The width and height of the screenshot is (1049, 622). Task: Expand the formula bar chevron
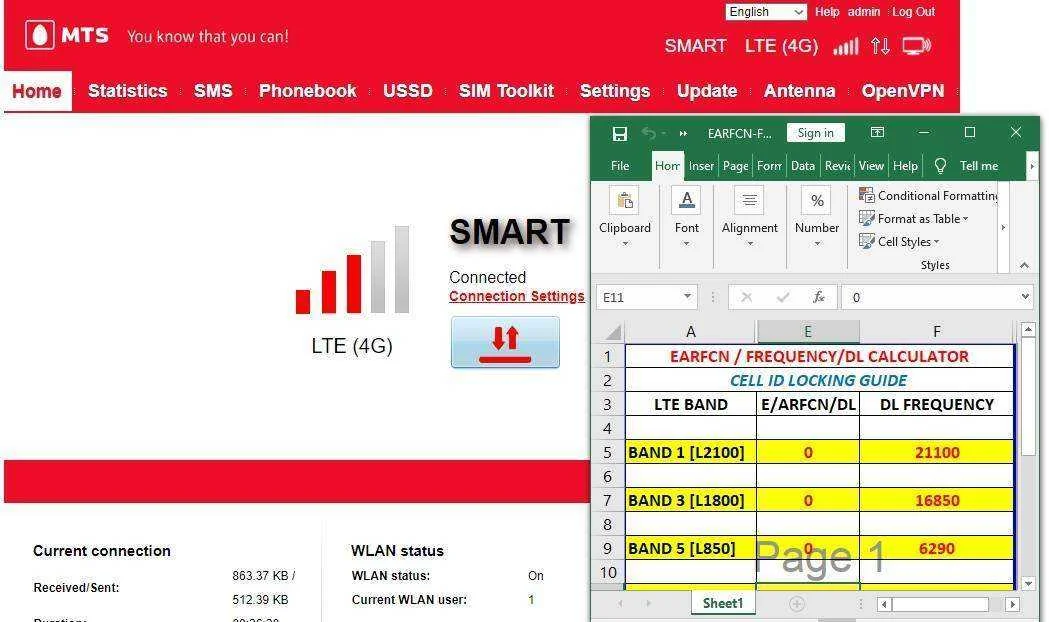click(1026, 296)
